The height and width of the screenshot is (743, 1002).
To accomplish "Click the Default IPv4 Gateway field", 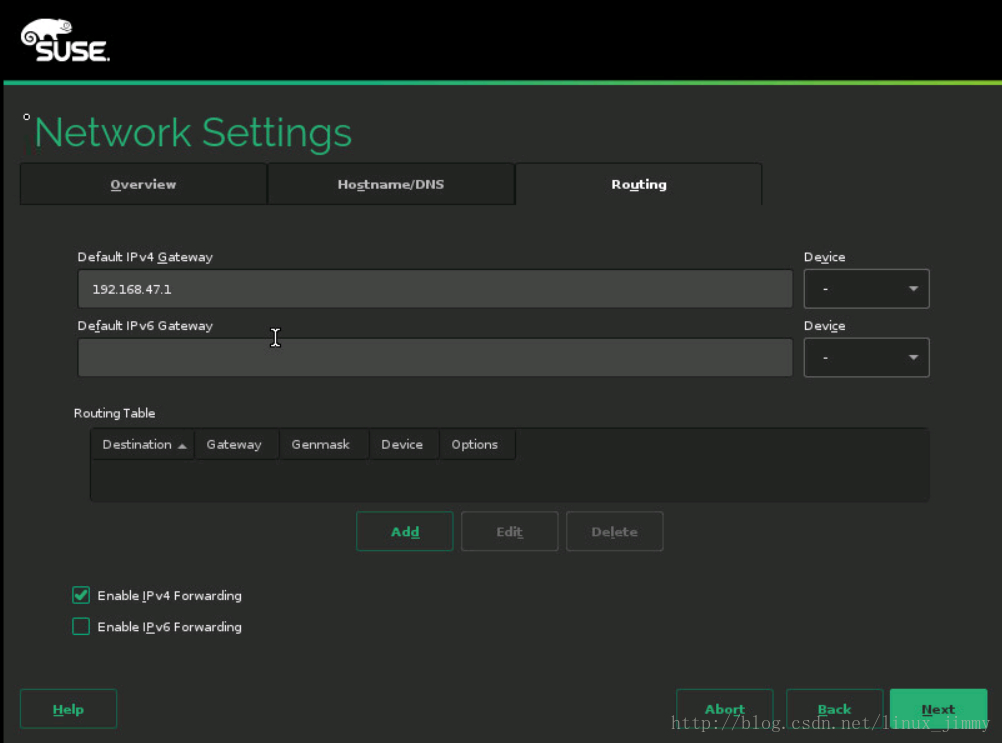I will pyautogui.click(x=435, y=289).
